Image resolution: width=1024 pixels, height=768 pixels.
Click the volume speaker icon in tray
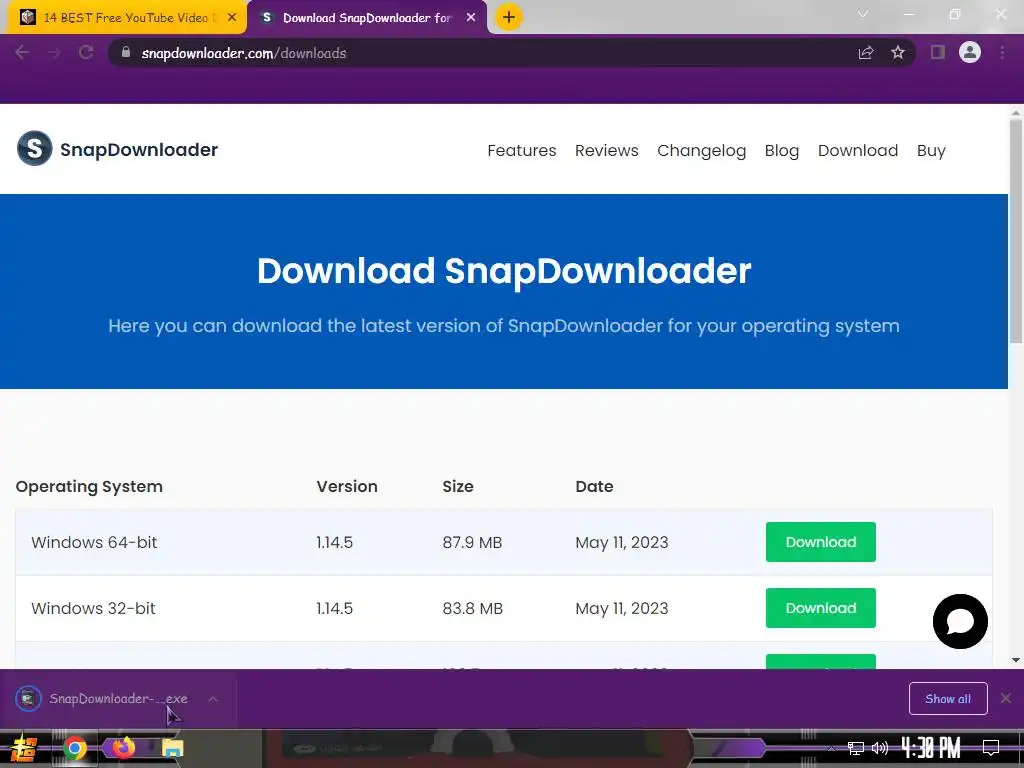click(x=880, y=748)
